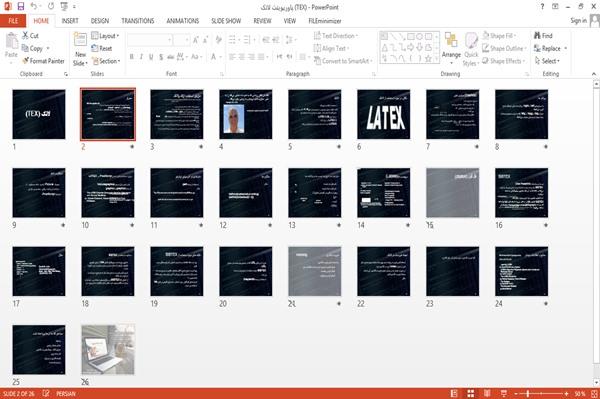Click Clear All Formatting icon

pos(218,40)
